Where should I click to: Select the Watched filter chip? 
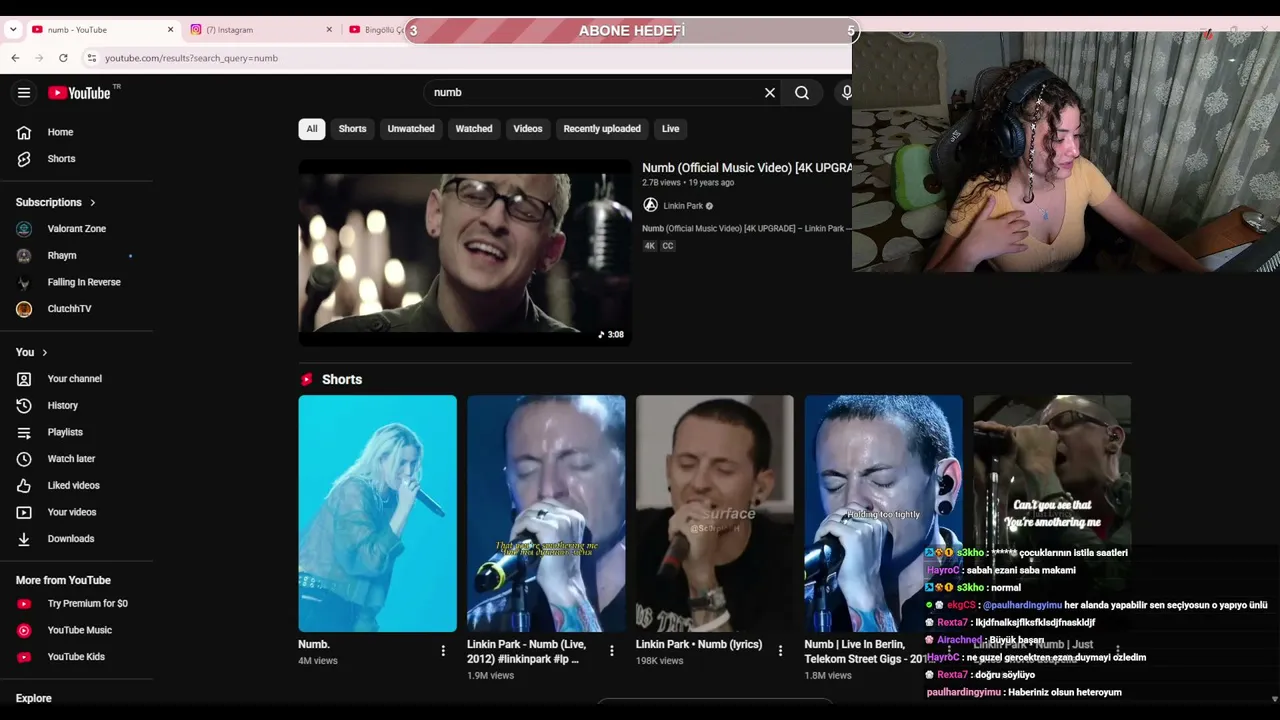point(474,129)
